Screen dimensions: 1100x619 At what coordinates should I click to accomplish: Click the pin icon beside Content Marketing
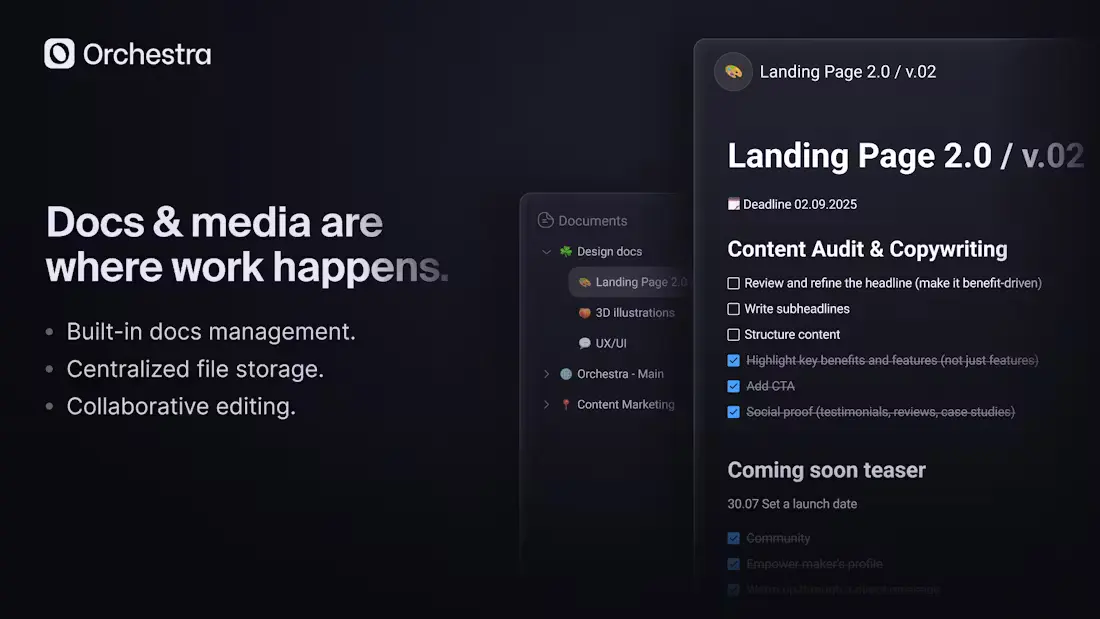[566, 405]
